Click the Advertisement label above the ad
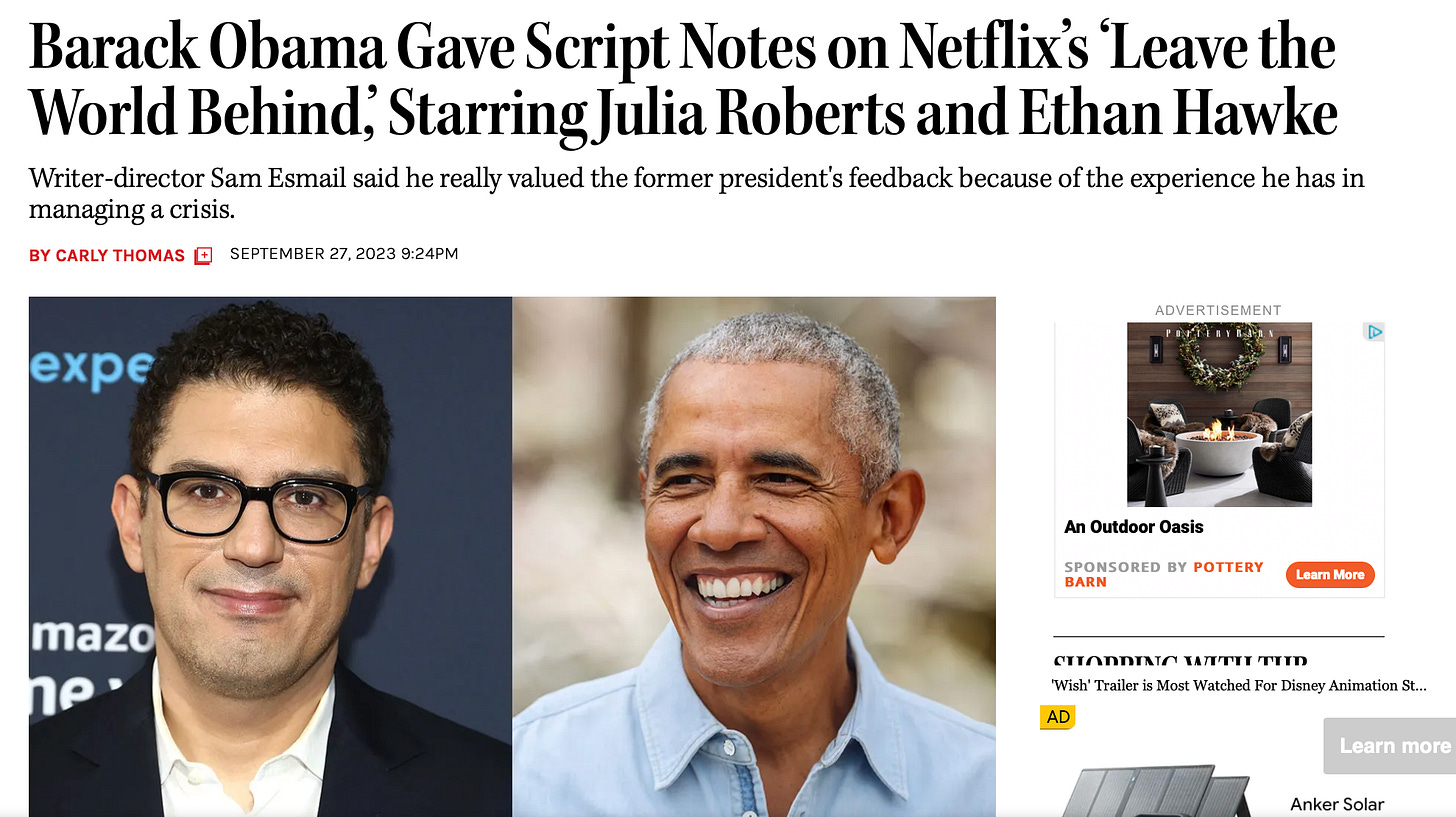 (1218, 310)
